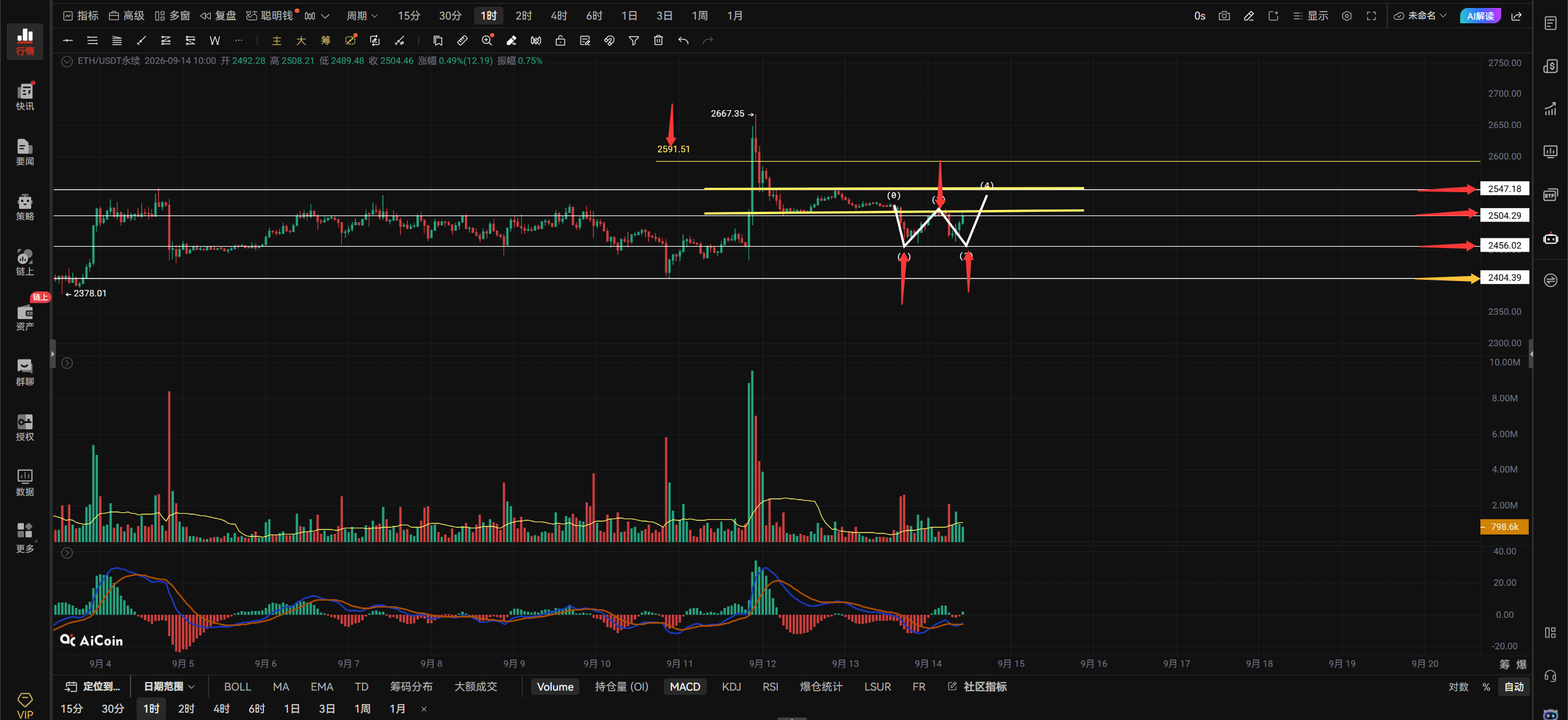1568x720 pixels.
Task: Expand the 未命名 layout name dropdown
Action: pos(1420,16)
